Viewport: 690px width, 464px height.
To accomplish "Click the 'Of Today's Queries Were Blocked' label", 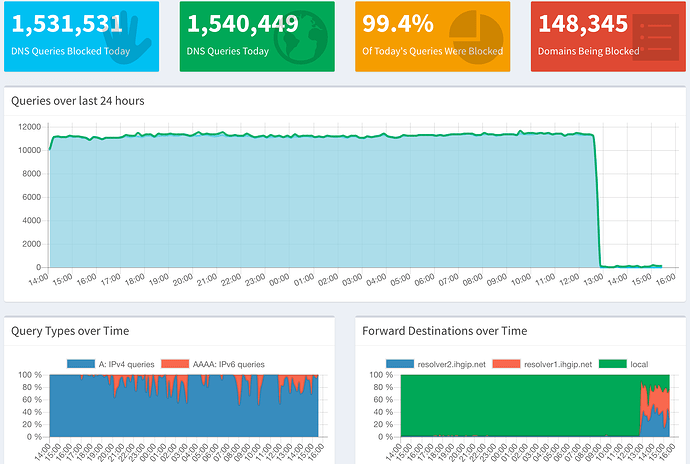I will click(x=432, y=51).
